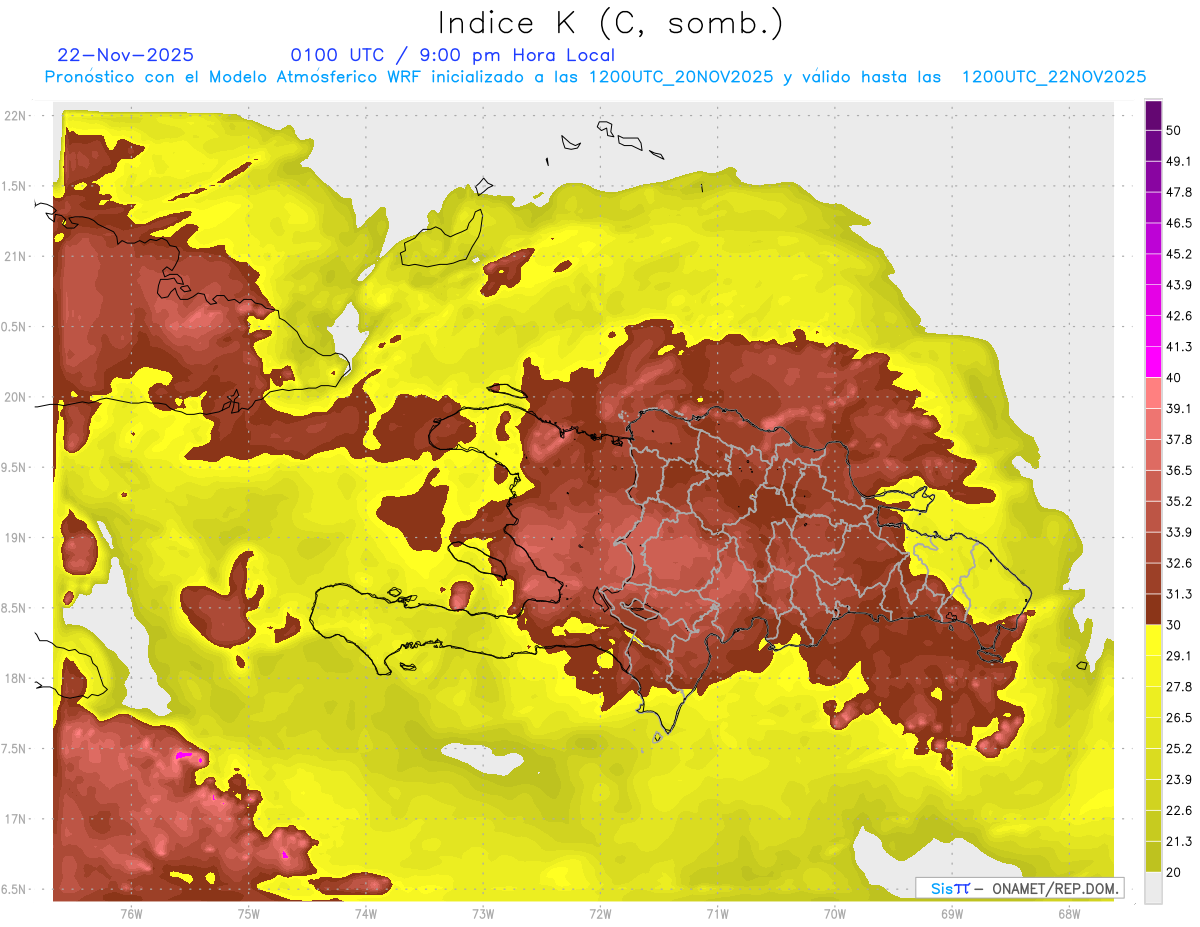The image size is (1200, 927).
Task: Click the colorbar label '33.9'
Action: point(1178,532)
